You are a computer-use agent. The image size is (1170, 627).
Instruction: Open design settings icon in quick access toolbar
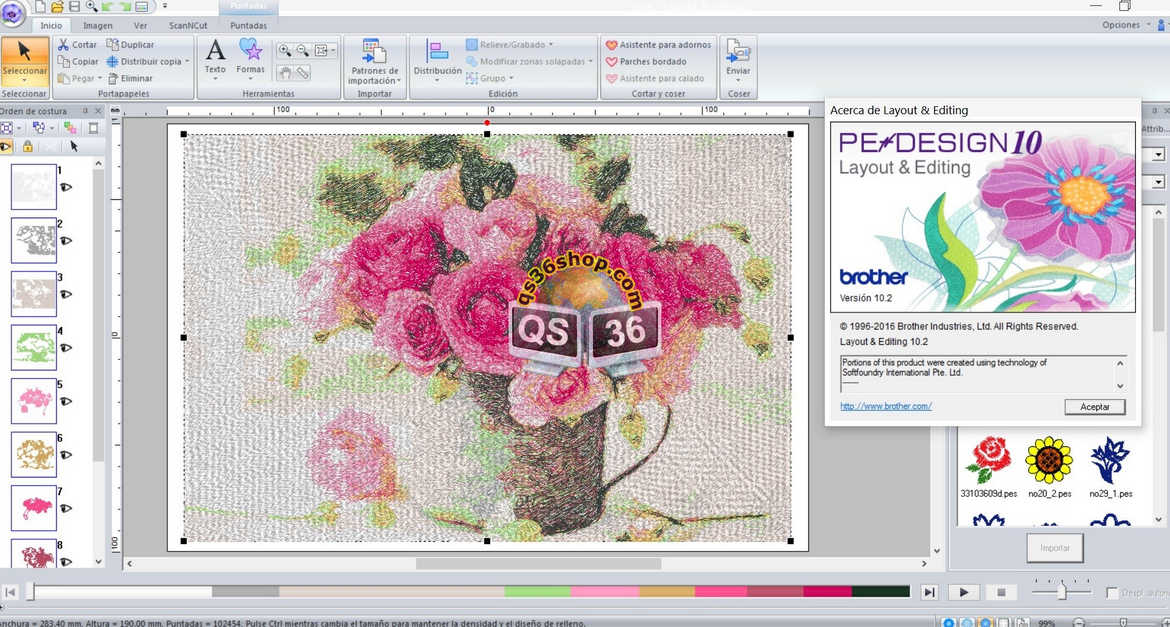[142, 7]
